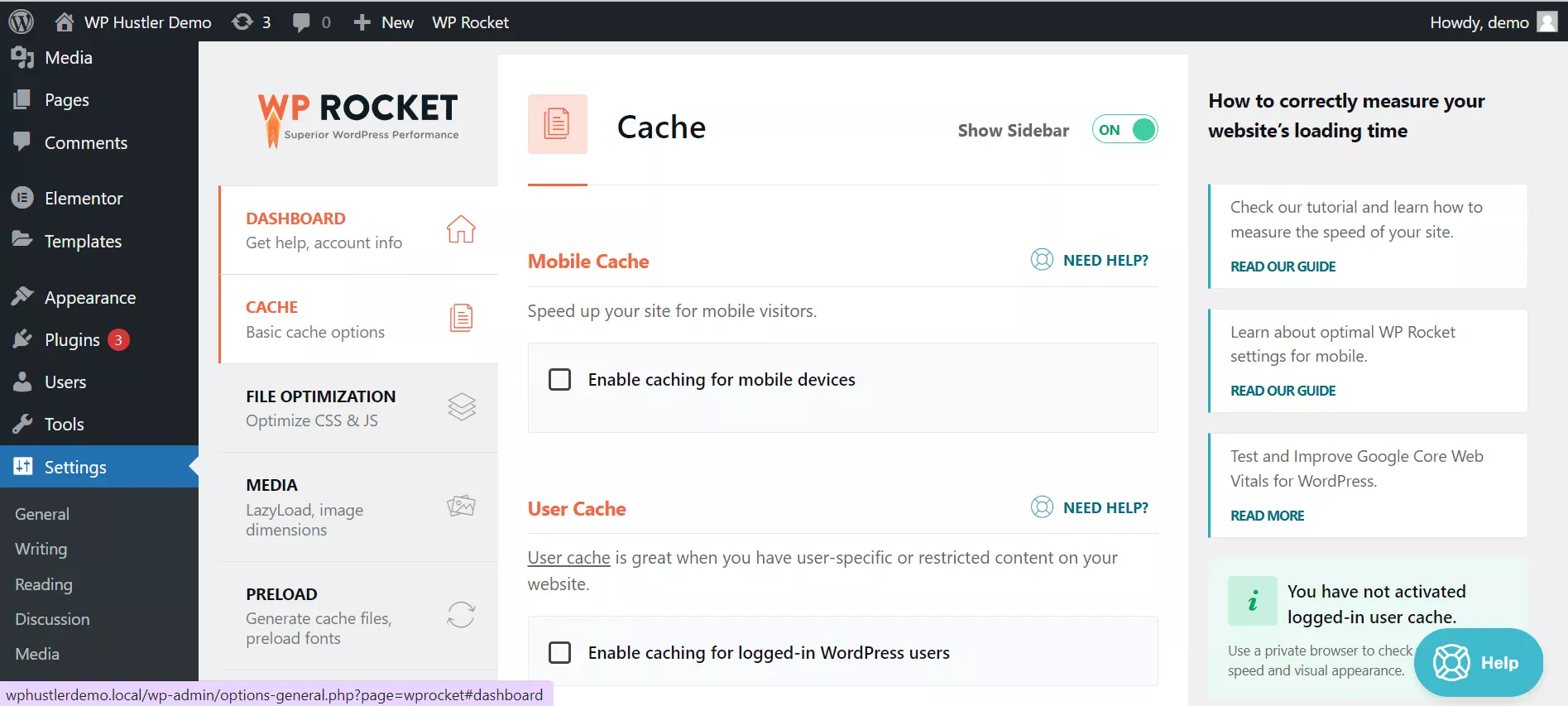This screenshot has height=706, width=1568.
Task: Switch to Preload tab
Action: [358, 617]
